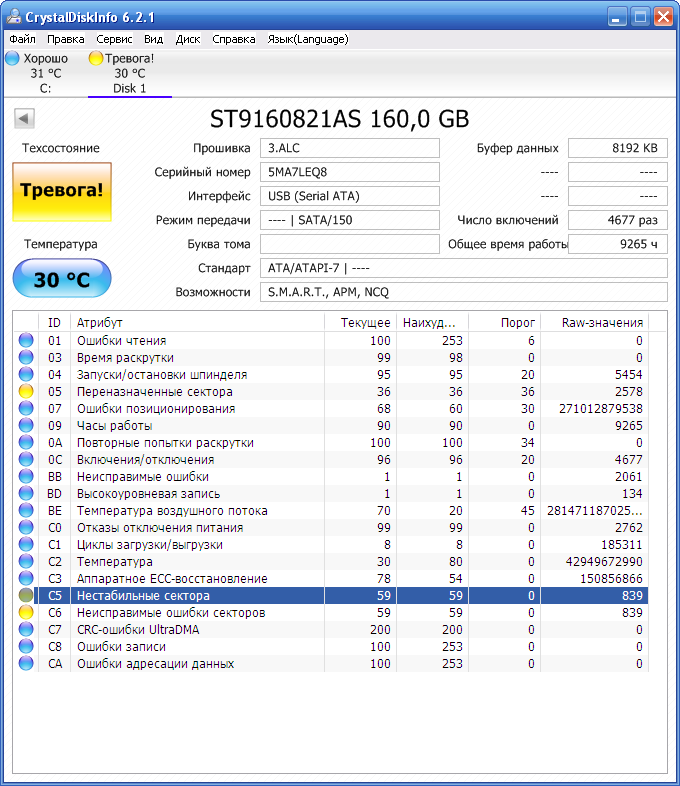680x786 pixels.
Task: Click the Возможности field S.M.A.R.T., APM, NCQ
Action: [x=464, y=292]
